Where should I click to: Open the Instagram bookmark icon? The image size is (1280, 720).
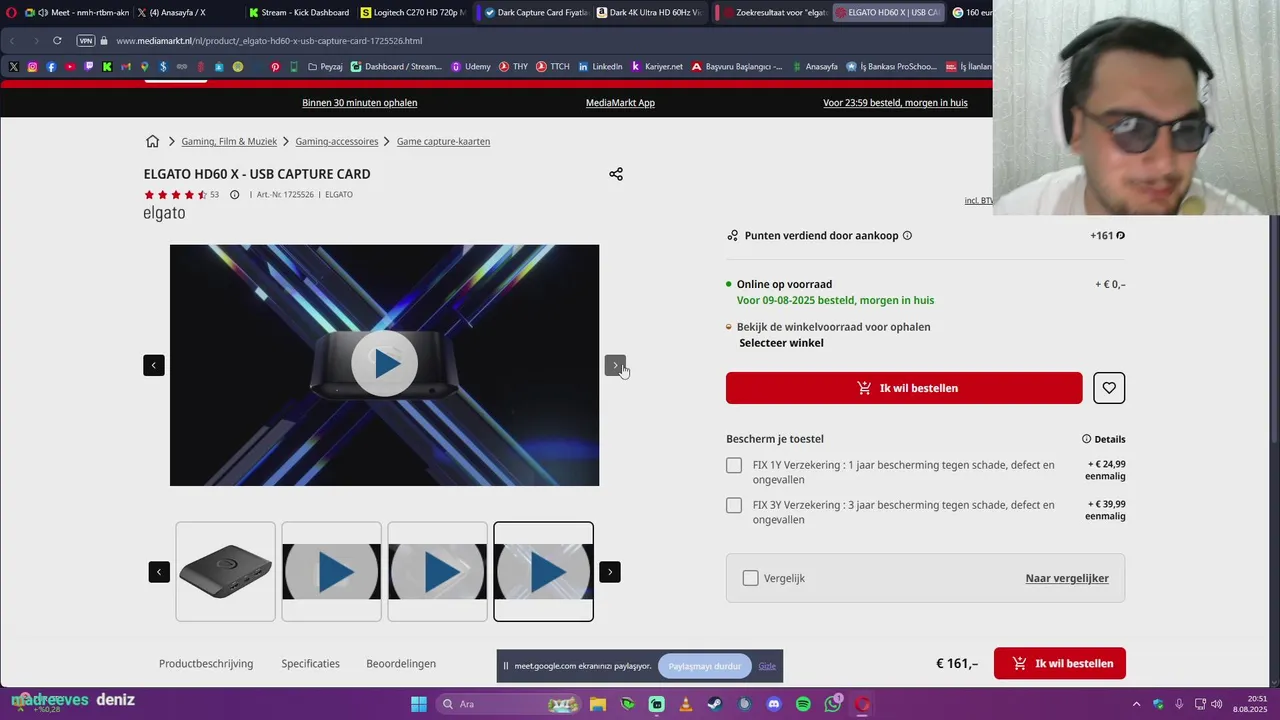coord(32,67)
